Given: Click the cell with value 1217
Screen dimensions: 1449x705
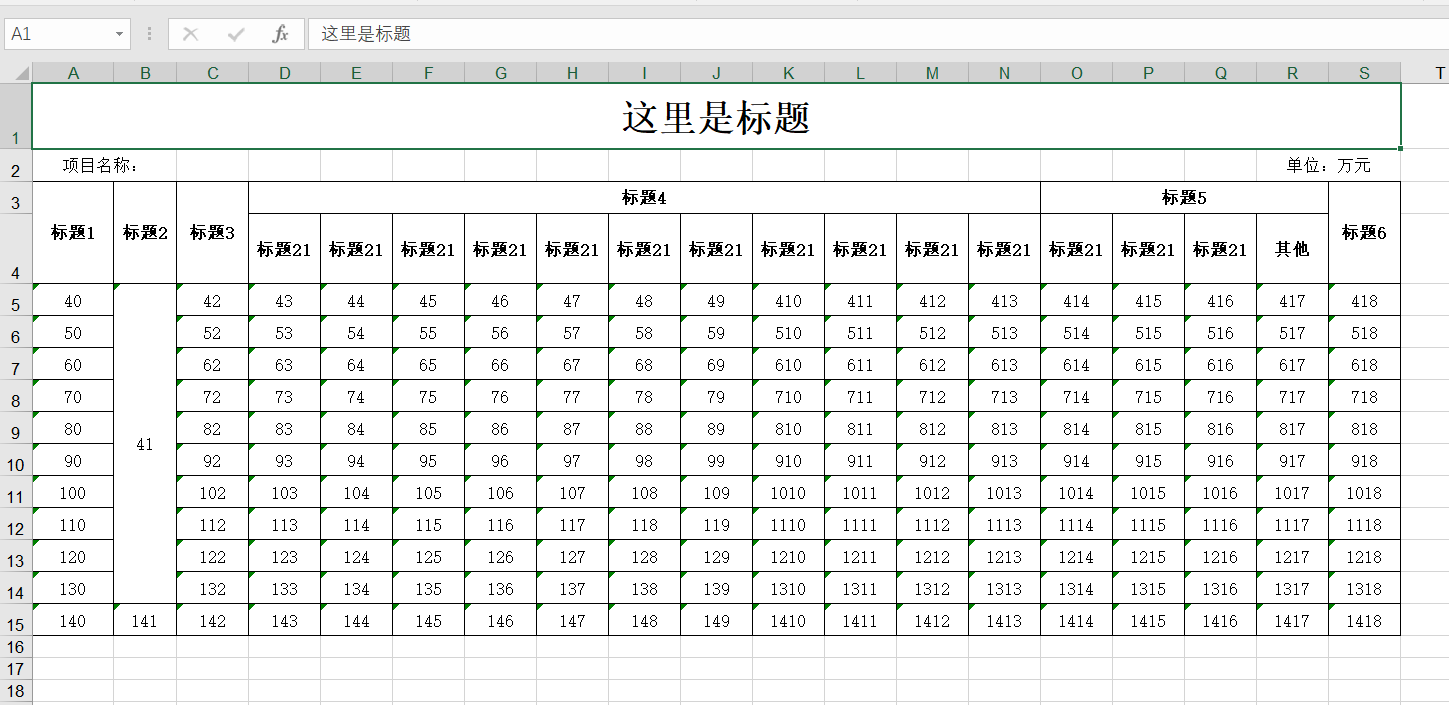Looking at the screenshot, I should [1293, 556].
